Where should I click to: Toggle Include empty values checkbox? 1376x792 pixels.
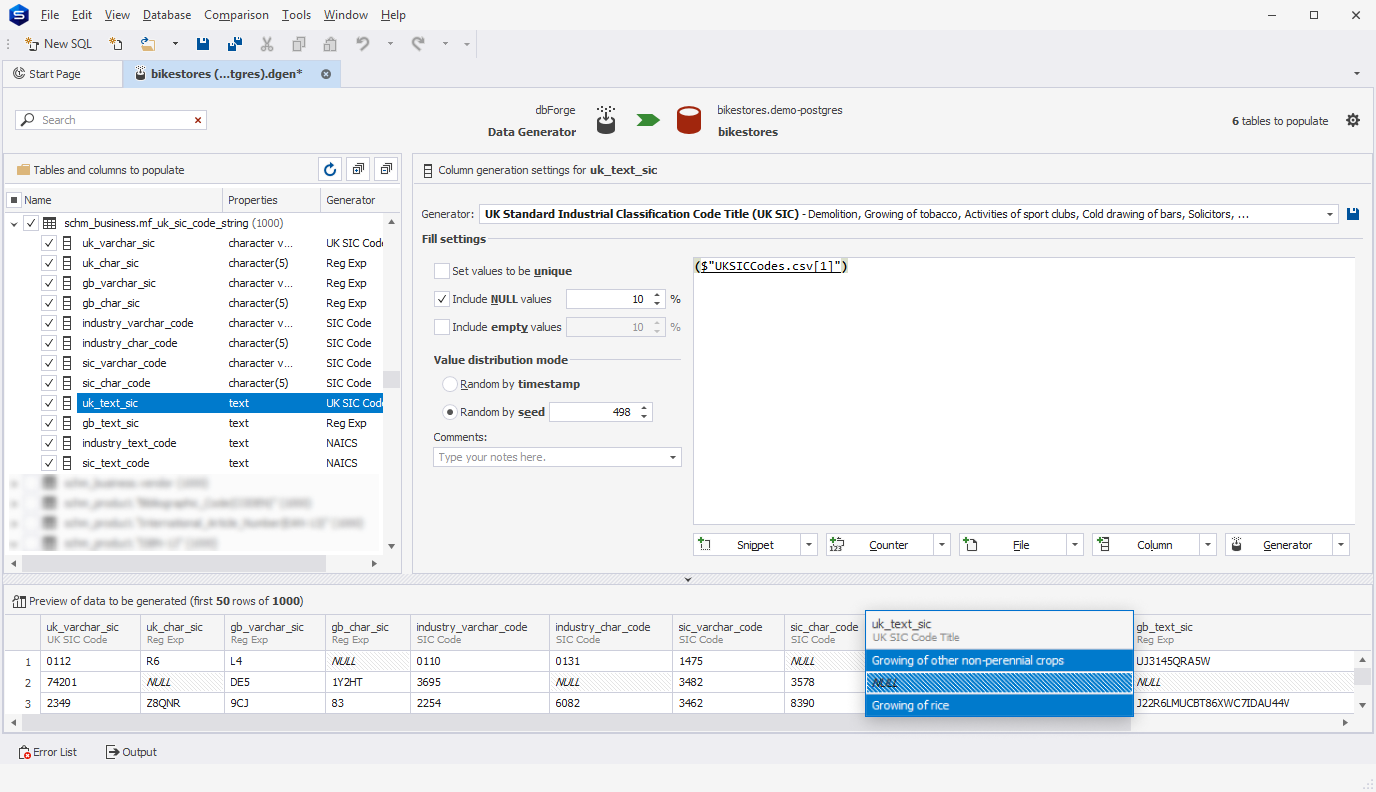click(x=441, y=327)
